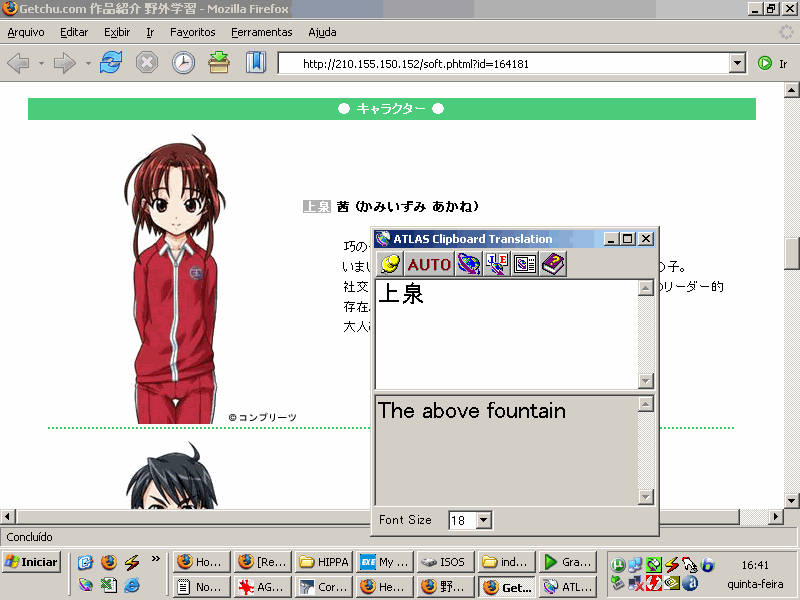The height and width of the screenshot is (600, 800).
Task: Click the black-haired character image
Action: (x=172, y=476)
